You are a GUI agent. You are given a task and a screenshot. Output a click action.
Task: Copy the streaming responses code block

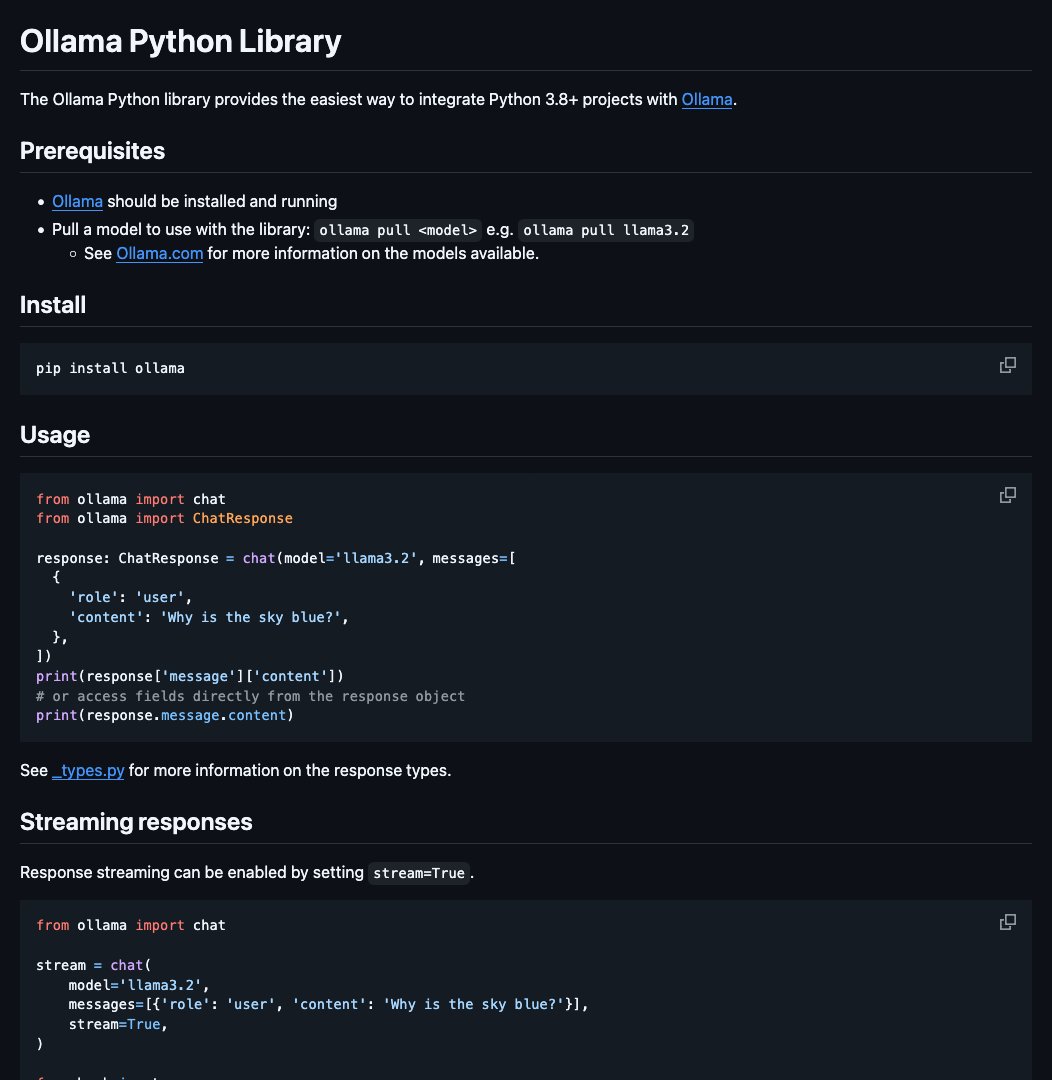1007,922
